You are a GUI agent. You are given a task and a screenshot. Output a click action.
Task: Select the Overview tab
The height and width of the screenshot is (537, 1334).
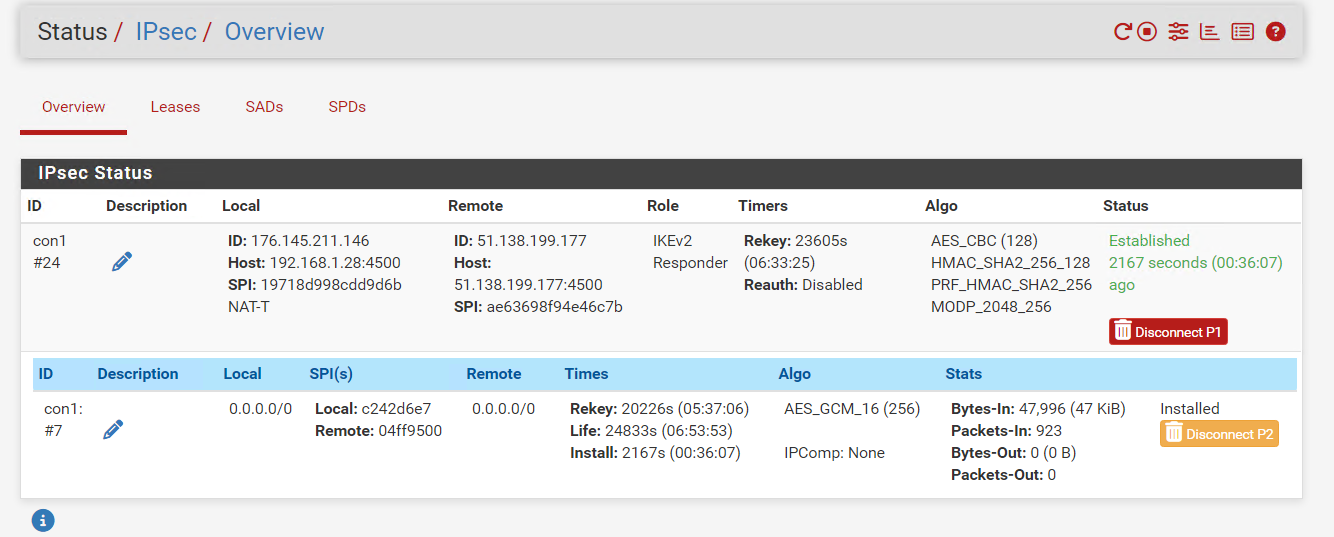(74, 107)
